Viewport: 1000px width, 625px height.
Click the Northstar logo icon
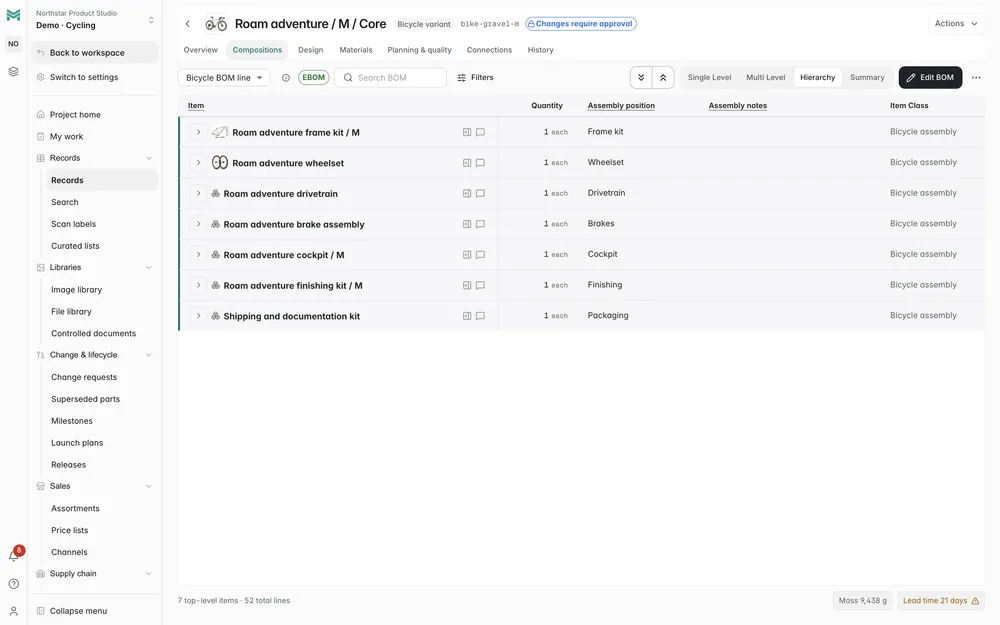(x=13, y=15)
